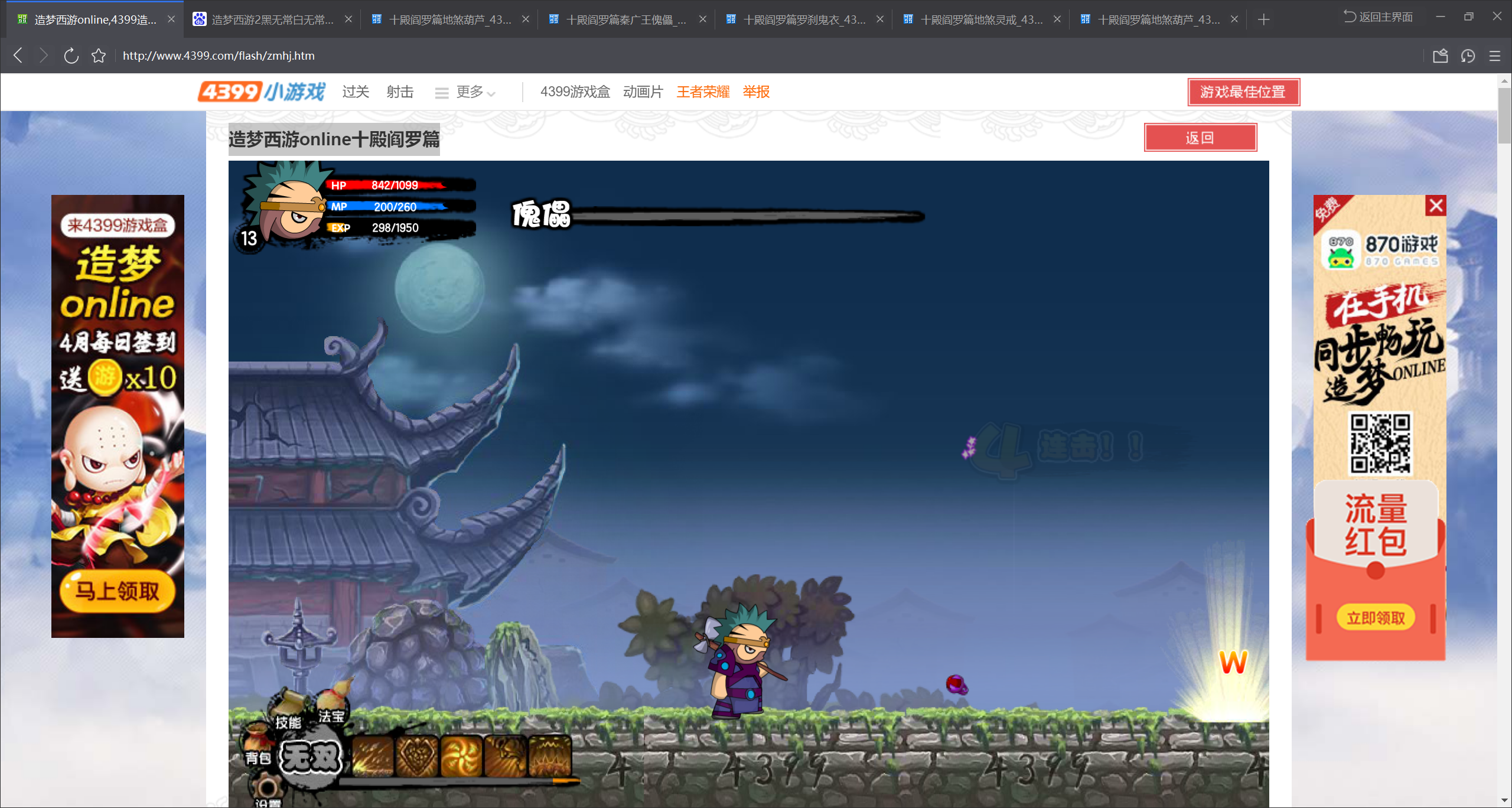
Task: Use the first skill slot with streaking arrows
Action: point(373,756)
